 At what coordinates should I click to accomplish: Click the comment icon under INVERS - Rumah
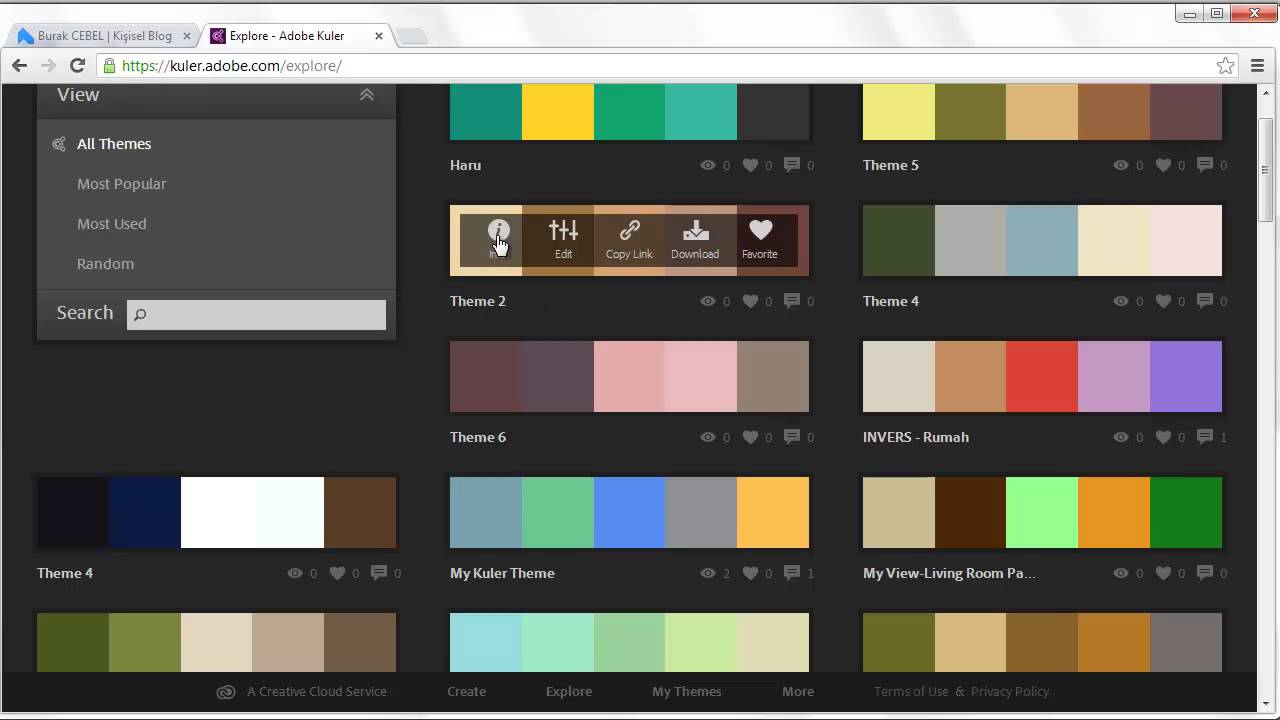click(1205, 437)
